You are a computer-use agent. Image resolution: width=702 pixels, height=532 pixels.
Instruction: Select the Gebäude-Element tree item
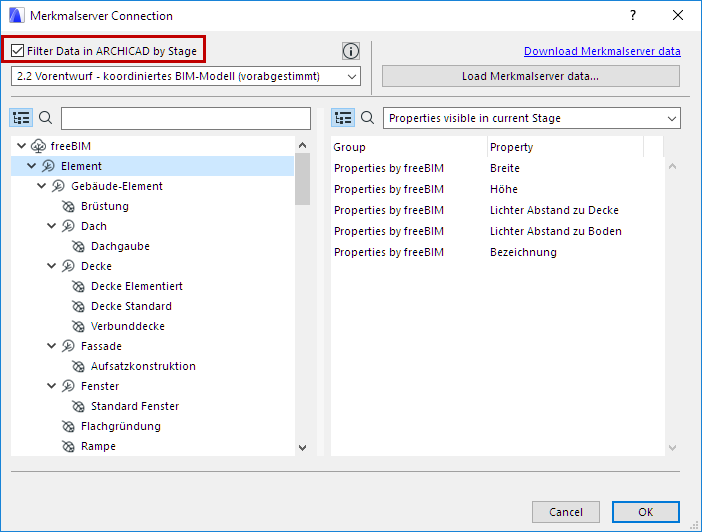click(117, 186)
